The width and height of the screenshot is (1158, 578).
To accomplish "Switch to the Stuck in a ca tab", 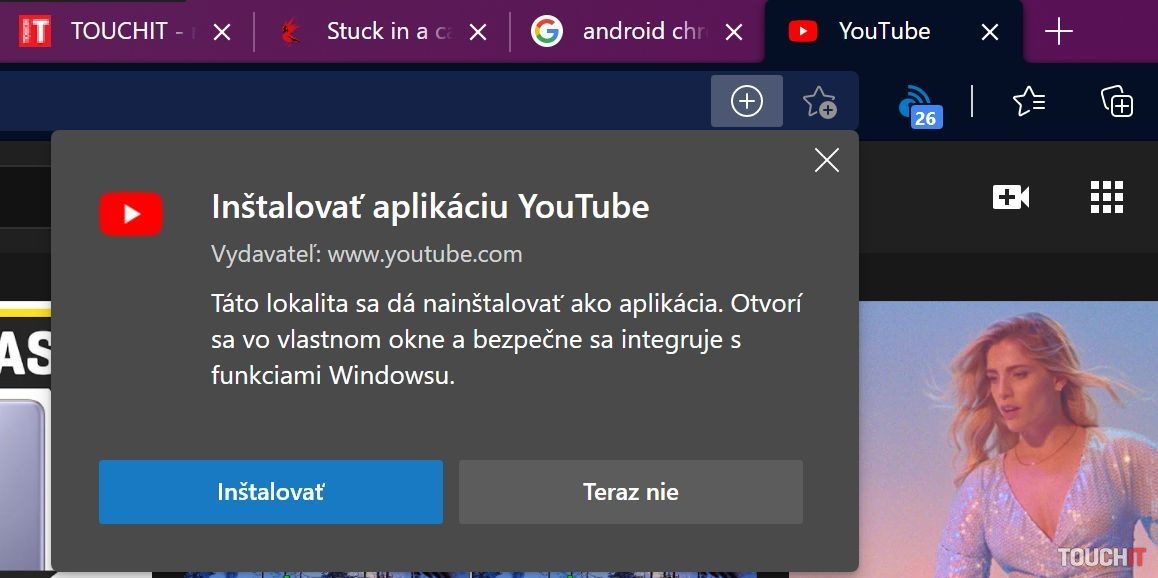I will (x=375, y=32).
